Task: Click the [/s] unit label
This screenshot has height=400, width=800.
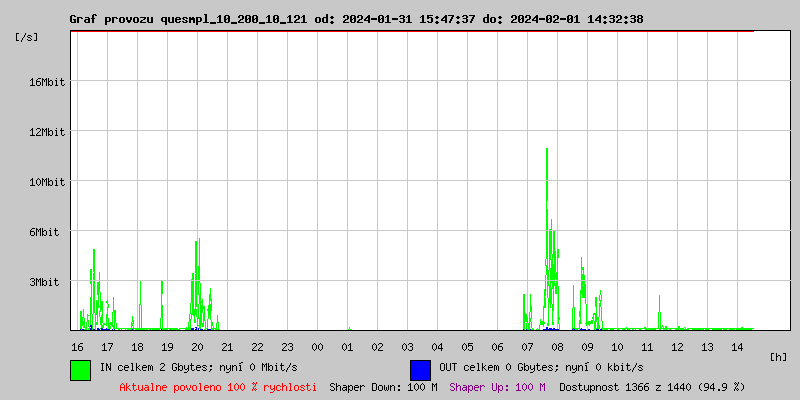Action: click(27, 37)
